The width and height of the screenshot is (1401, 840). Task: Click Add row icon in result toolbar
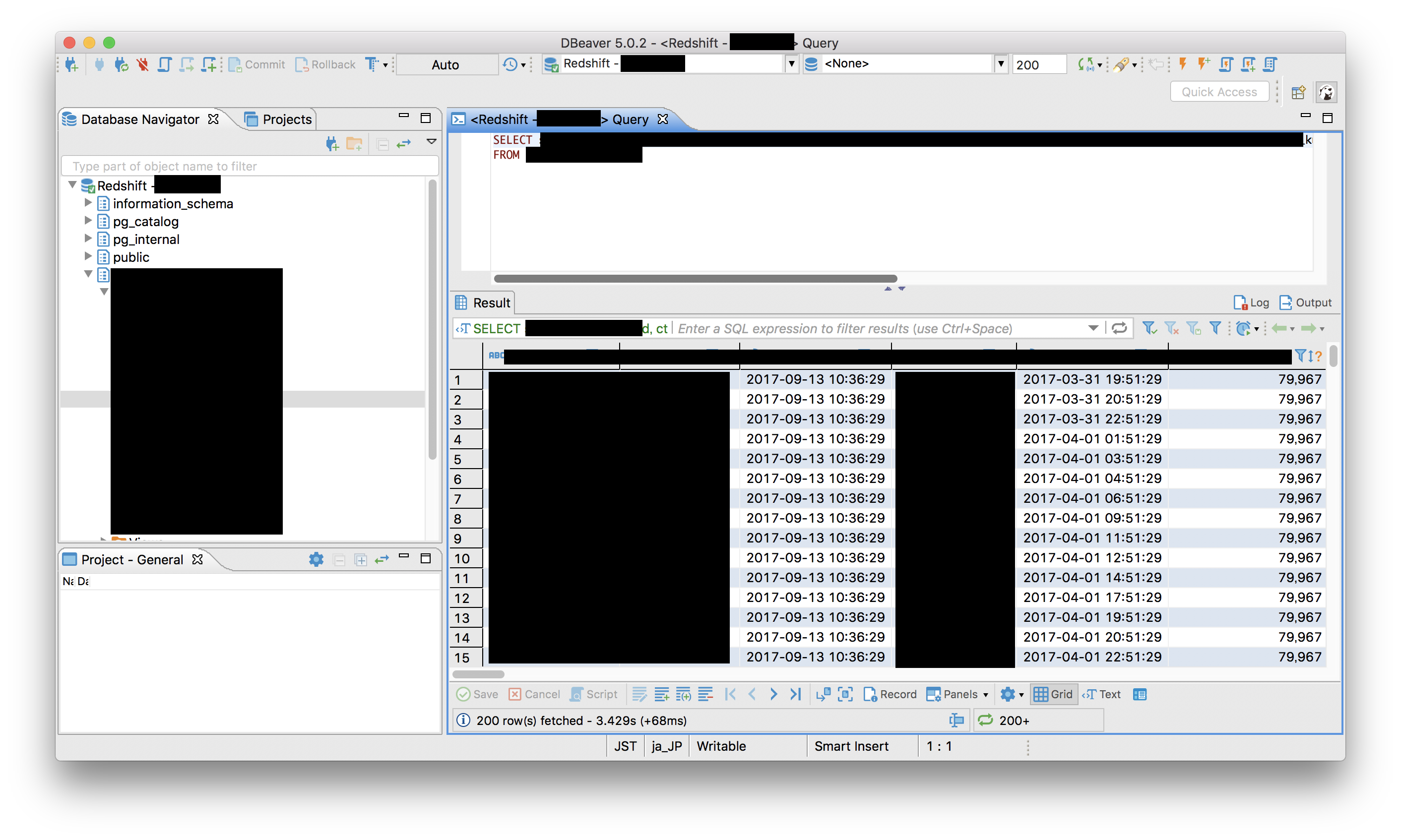coord(661,694)
